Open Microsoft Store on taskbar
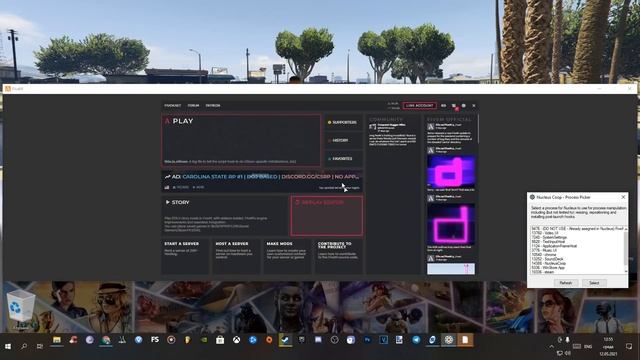The height and width of the screenshot is (360, 640). (x=220, y=340)
